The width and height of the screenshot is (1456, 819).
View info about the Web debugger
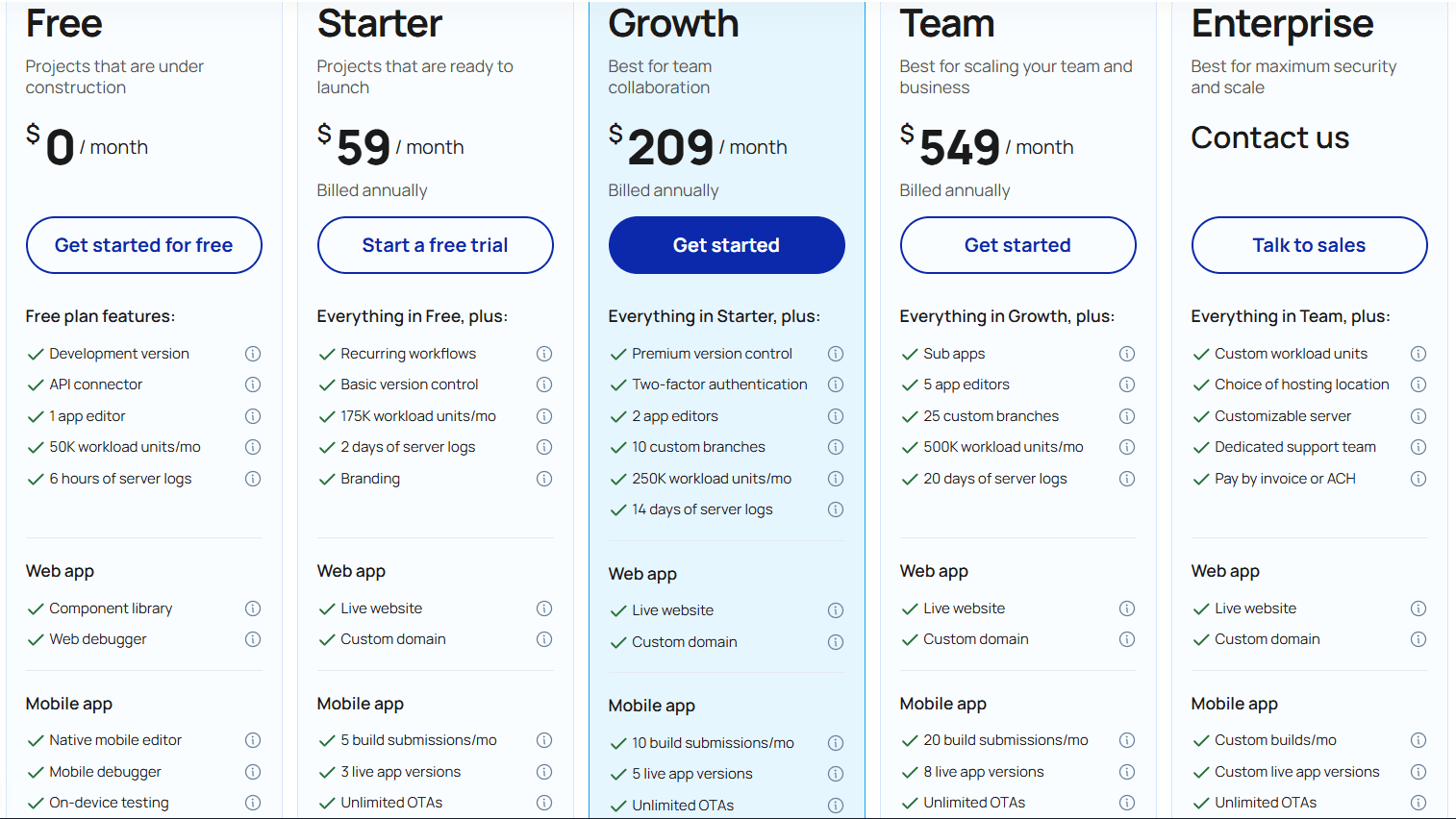click(253, 639)
